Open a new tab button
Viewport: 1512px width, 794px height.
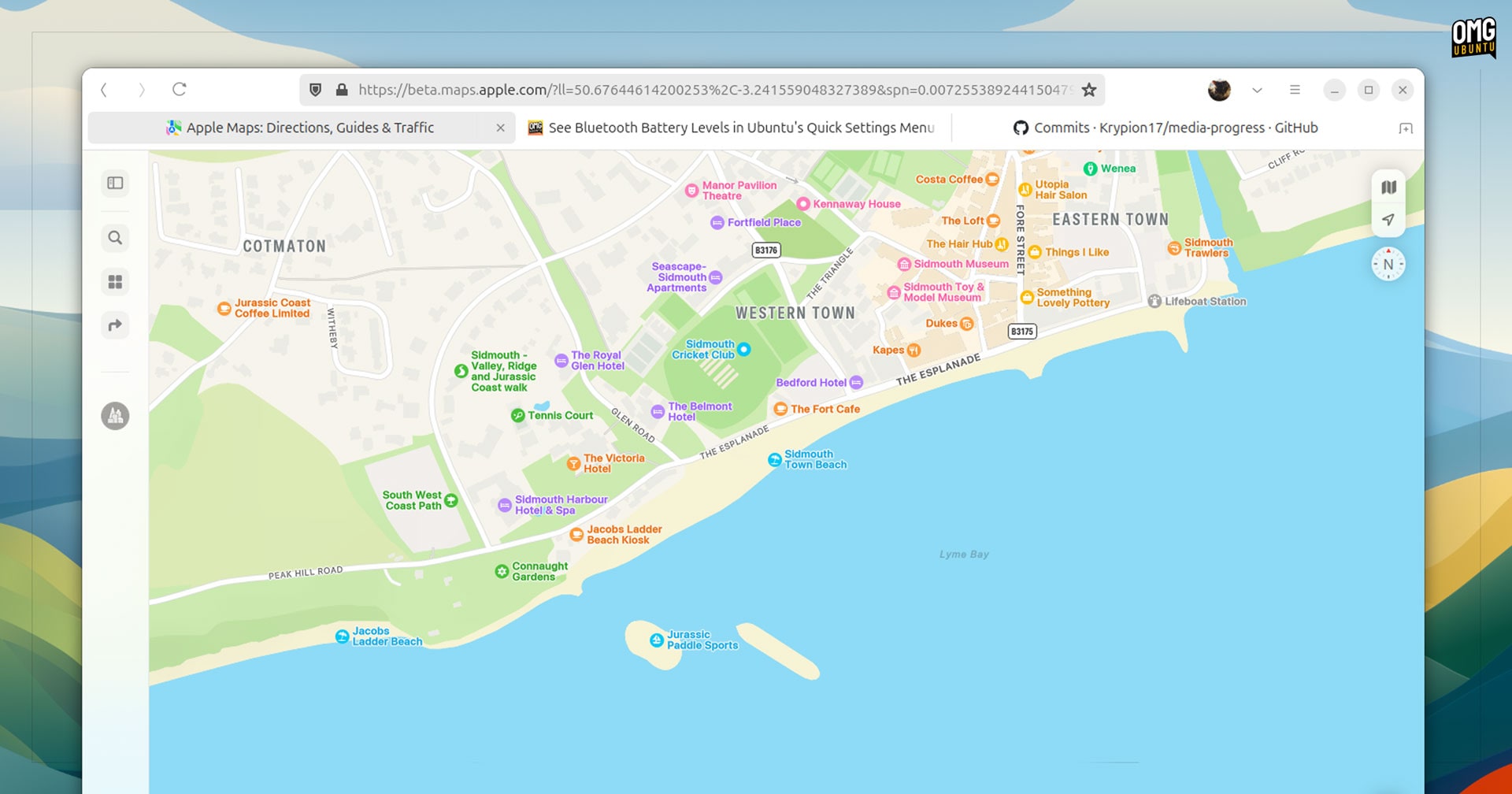tap(1406, 128)
